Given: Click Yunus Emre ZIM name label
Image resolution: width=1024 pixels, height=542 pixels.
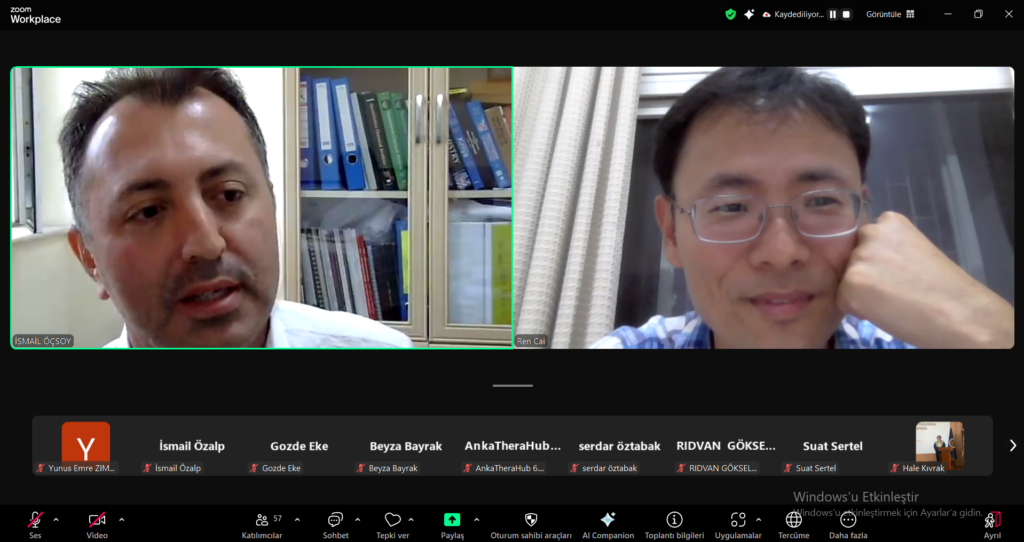Looking at the screenshot, I should pos(81,468).
